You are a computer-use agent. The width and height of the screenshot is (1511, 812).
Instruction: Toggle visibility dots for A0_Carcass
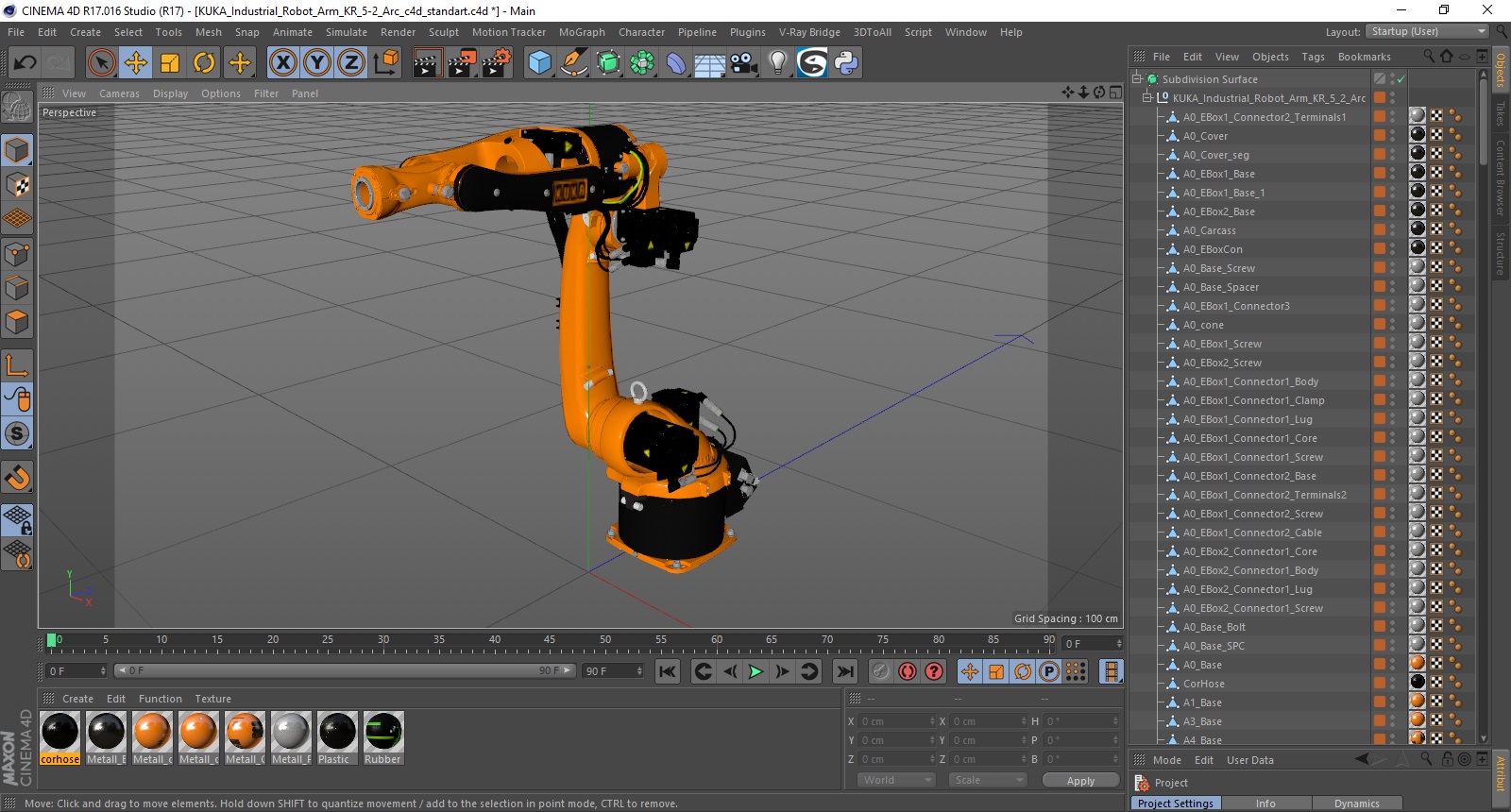pyautogui.click(x=1392, y=230)
